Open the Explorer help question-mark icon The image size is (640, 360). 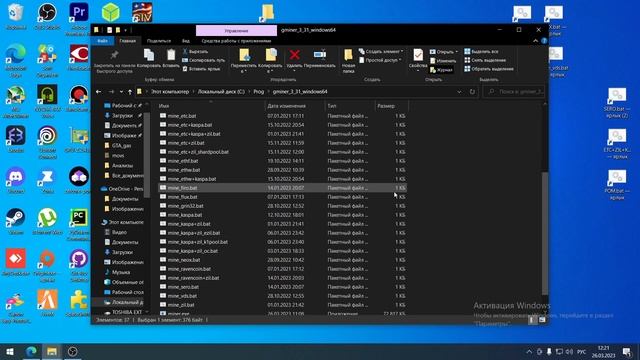(544, 41)
